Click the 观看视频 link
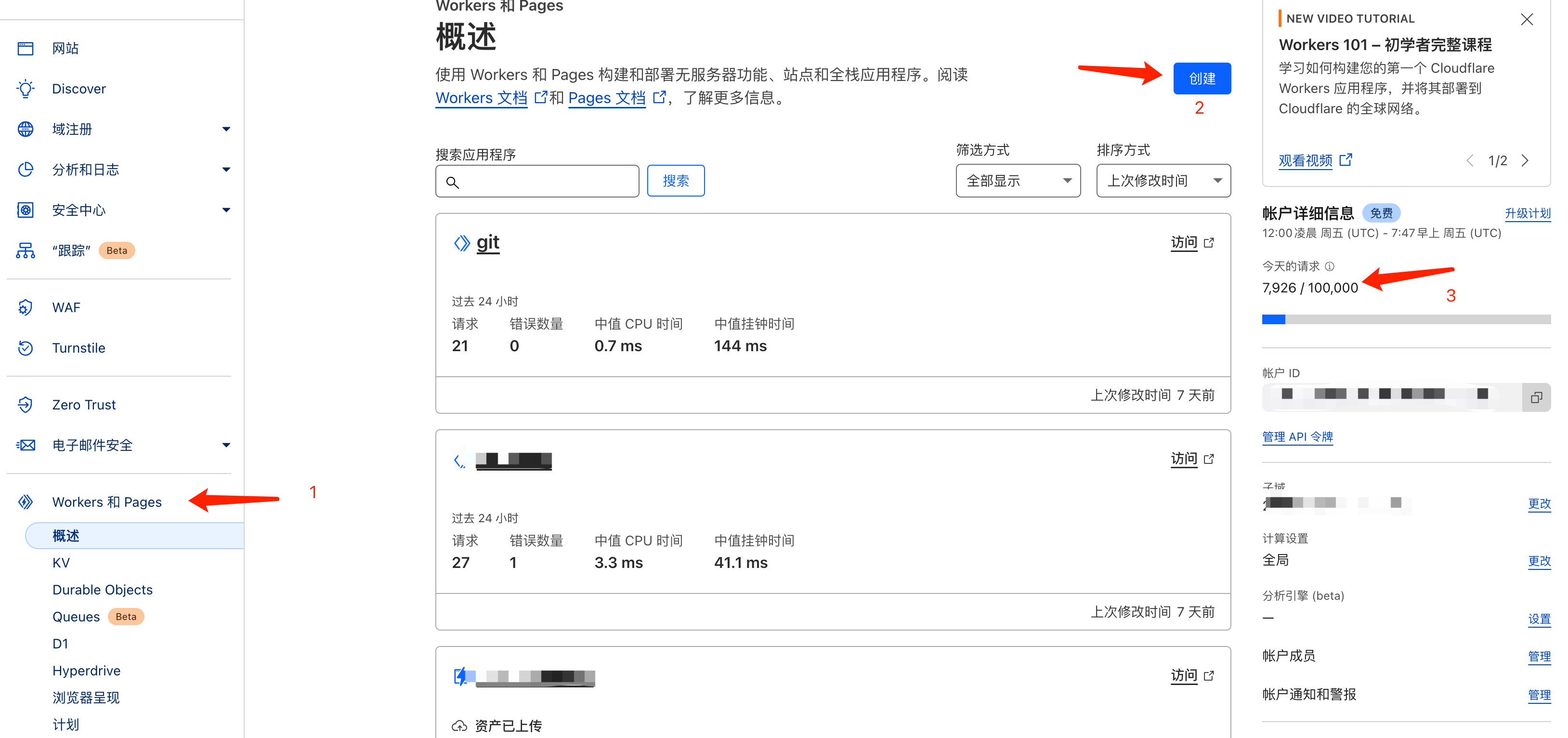1568x738 pixels. coord(1306,160)
